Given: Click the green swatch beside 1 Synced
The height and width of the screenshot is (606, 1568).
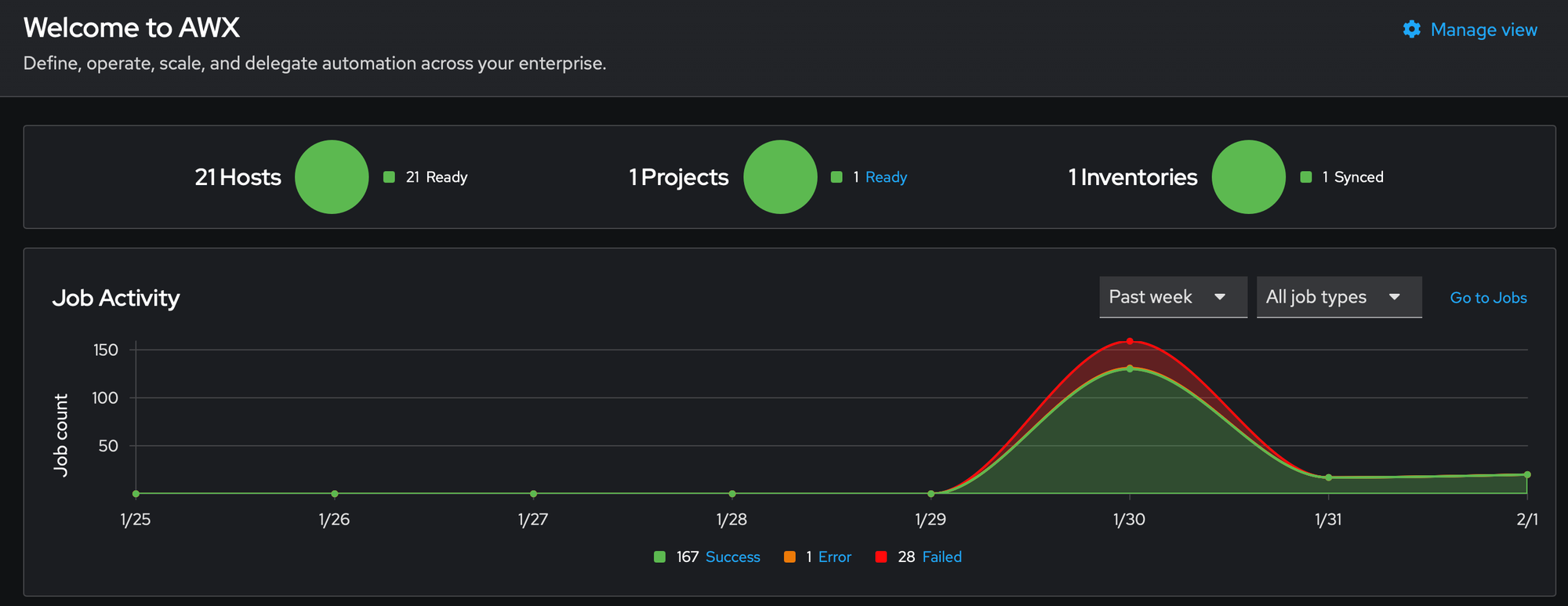Looking at the screenshot, I should pyautogui.click(x=1306, y=177).
